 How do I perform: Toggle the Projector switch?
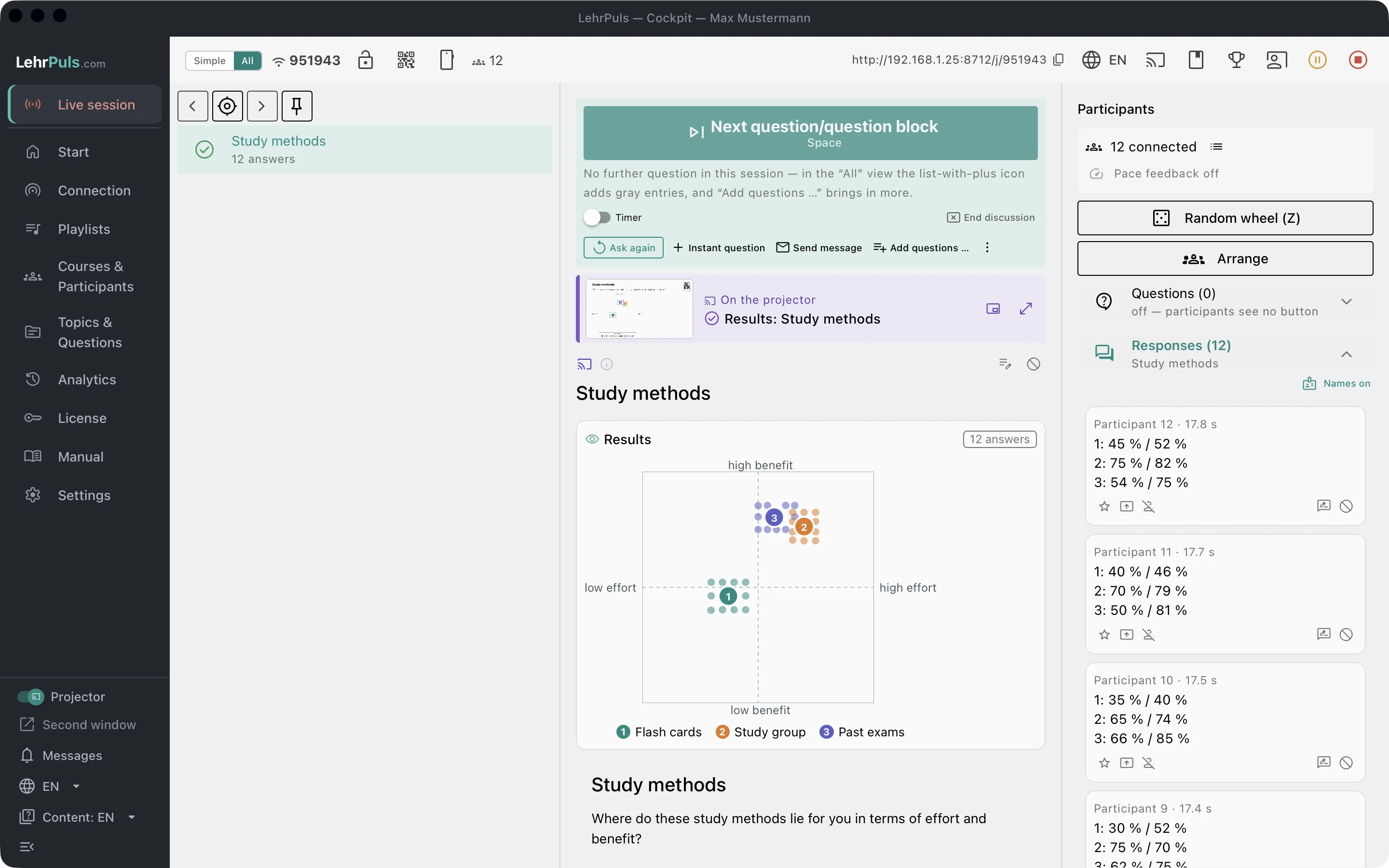[x=30, y=697]
